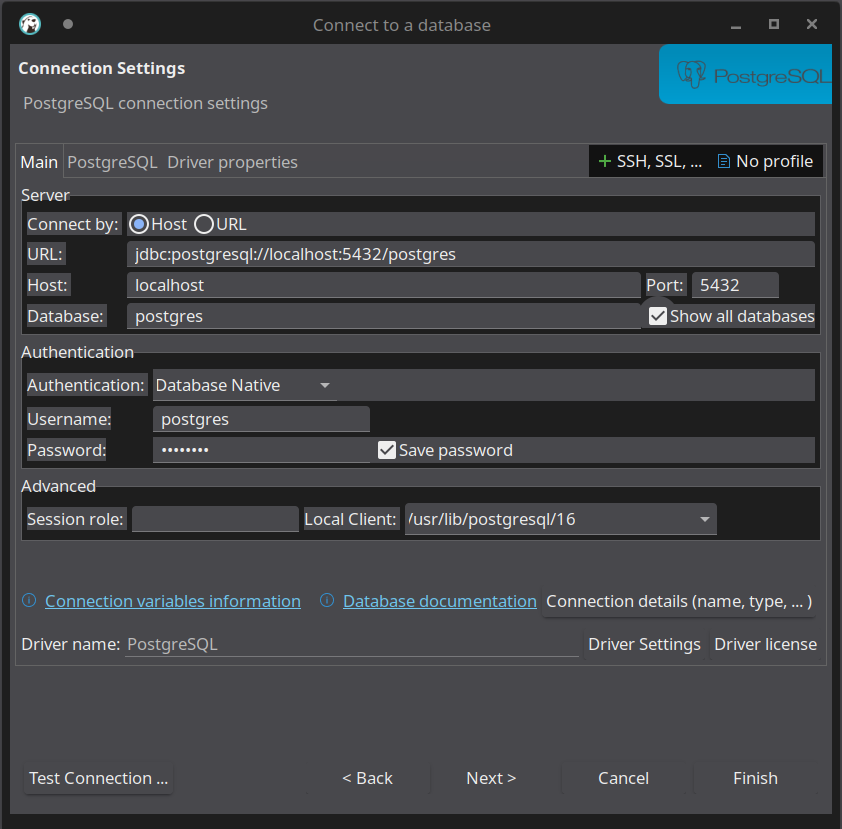Click the Username field
Image resolution: width=842 pixels, height=829 pixels.
pyautogui.click(x=261, y=419)
